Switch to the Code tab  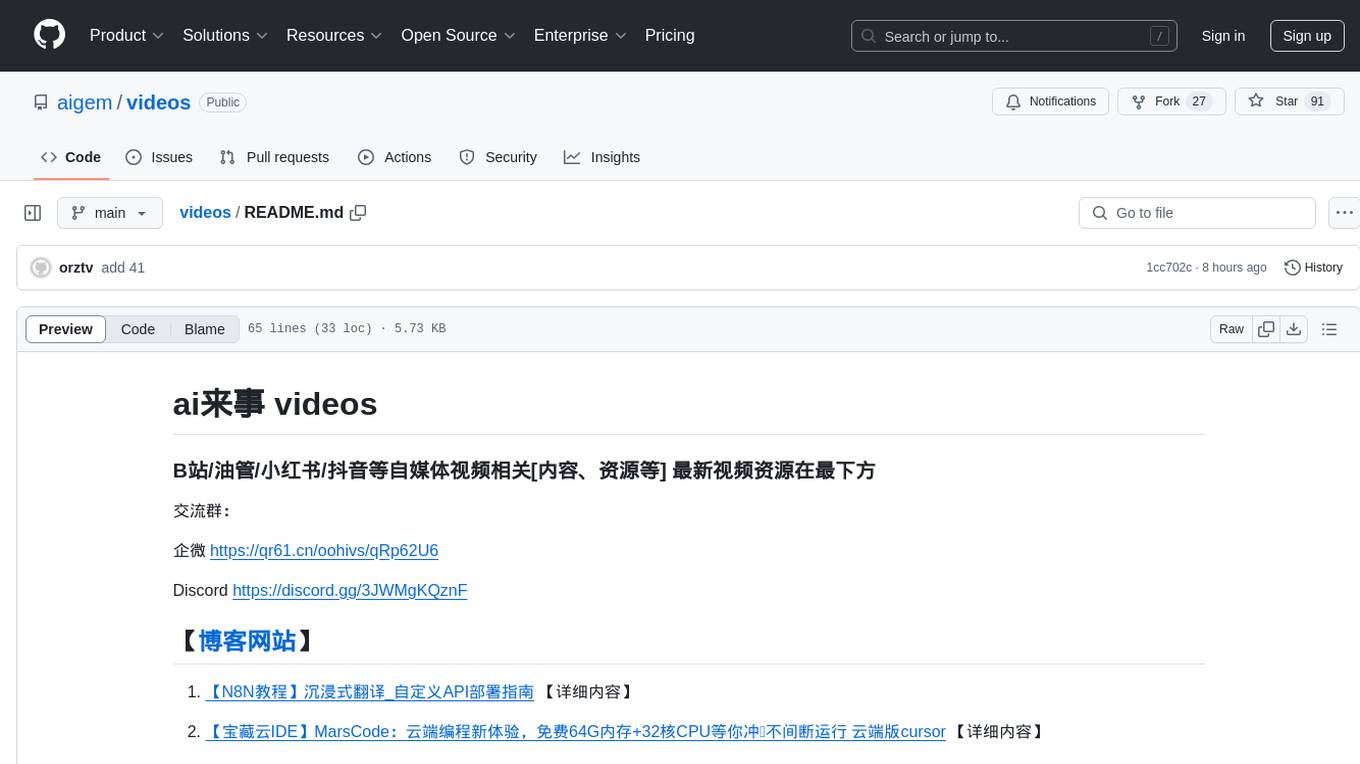tap(71, 157)
